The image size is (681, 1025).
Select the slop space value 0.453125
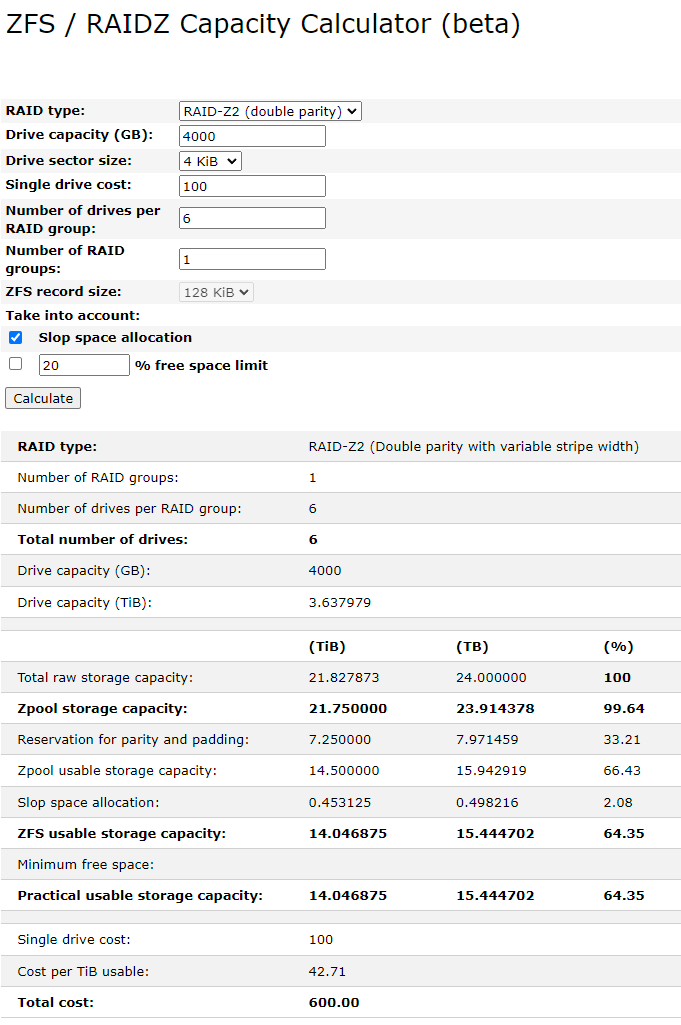(340, 802)
